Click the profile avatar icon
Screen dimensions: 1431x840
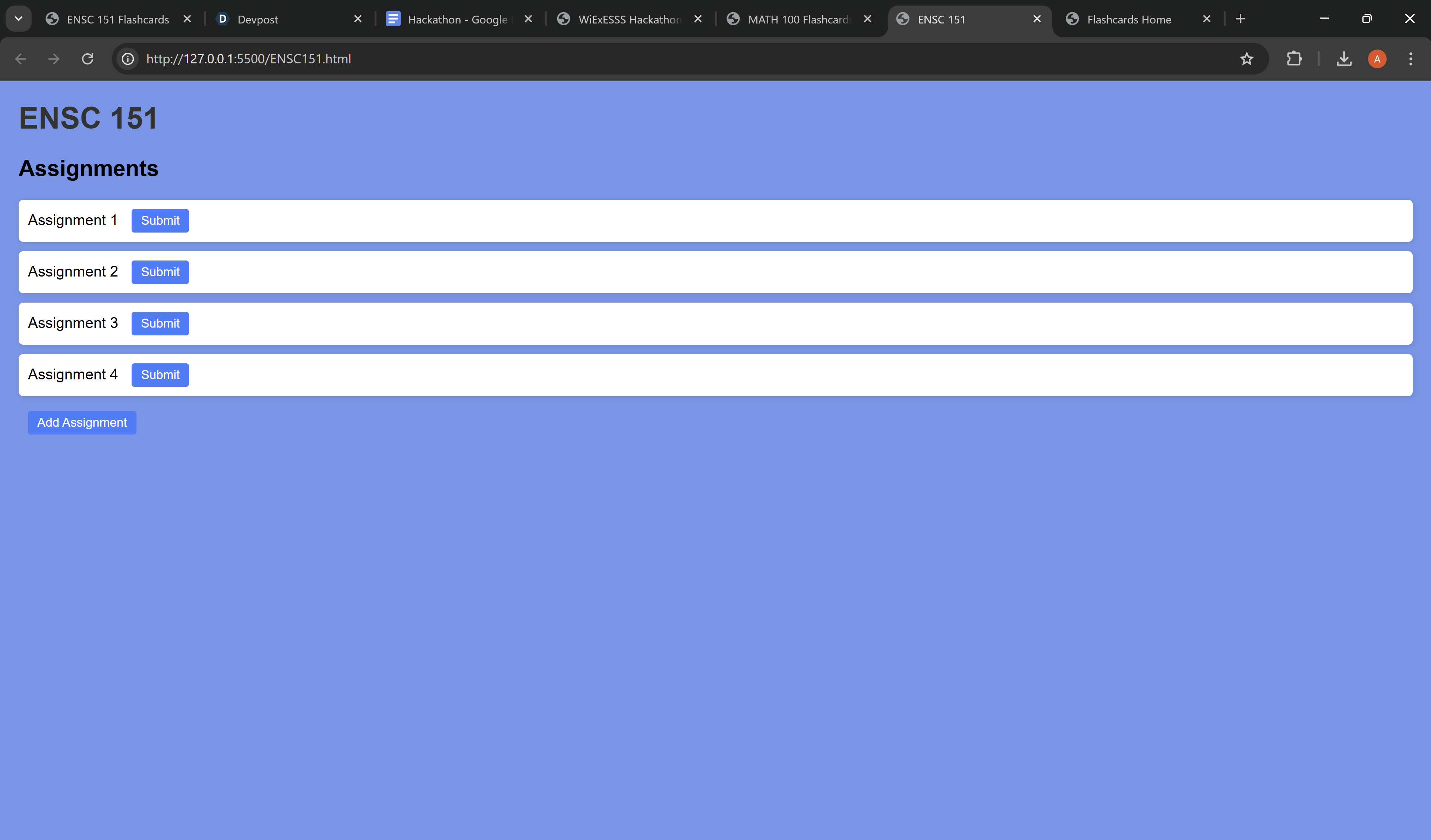[1377, 59]
